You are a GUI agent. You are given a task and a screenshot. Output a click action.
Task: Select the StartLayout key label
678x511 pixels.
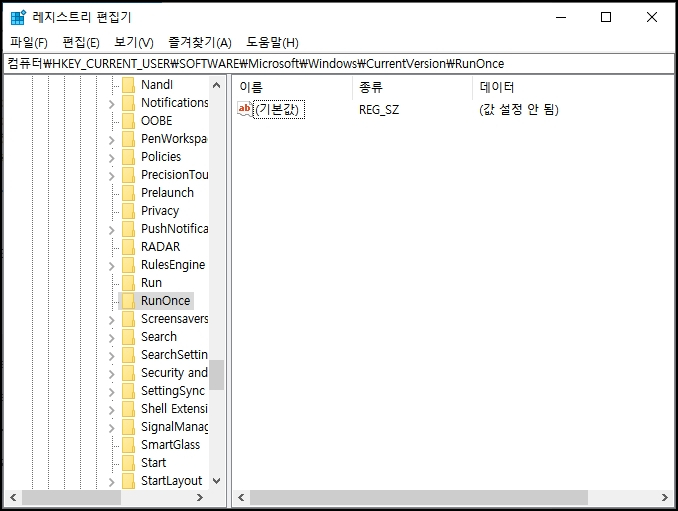(172, 481)
